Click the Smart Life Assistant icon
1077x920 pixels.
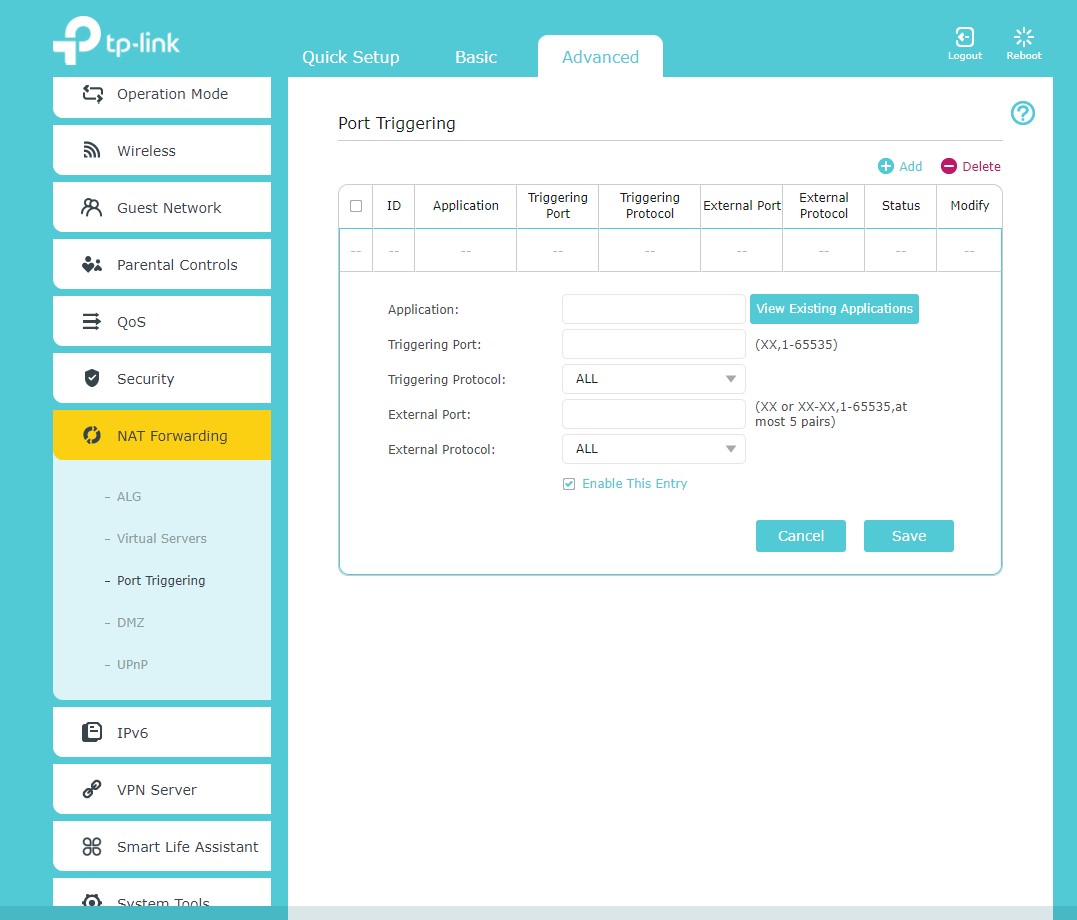coord(91,846)
